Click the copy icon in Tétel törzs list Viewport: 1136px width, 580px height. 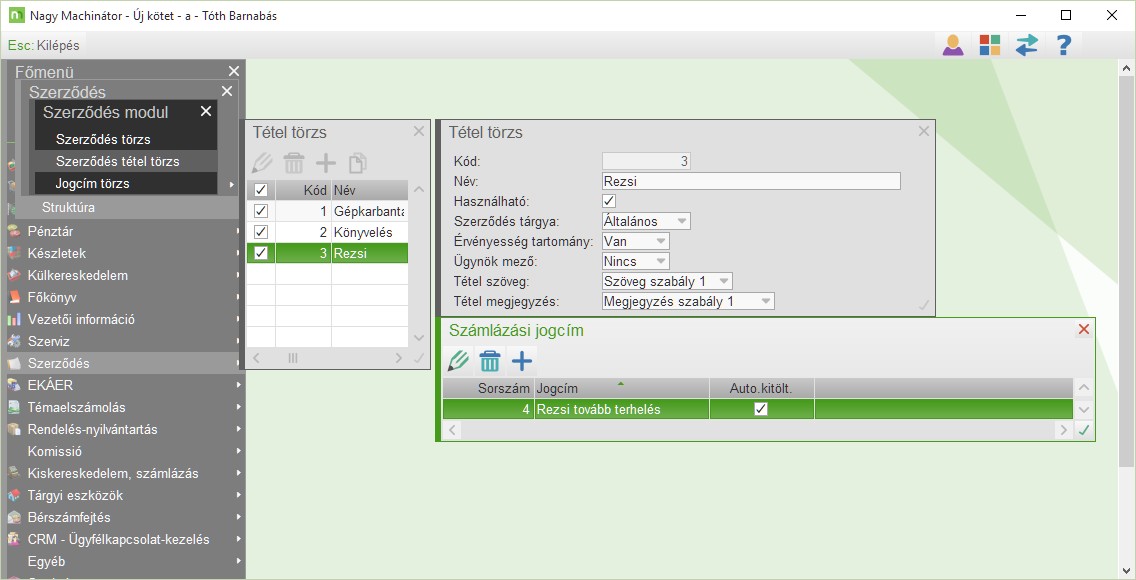tap(357, 163)
